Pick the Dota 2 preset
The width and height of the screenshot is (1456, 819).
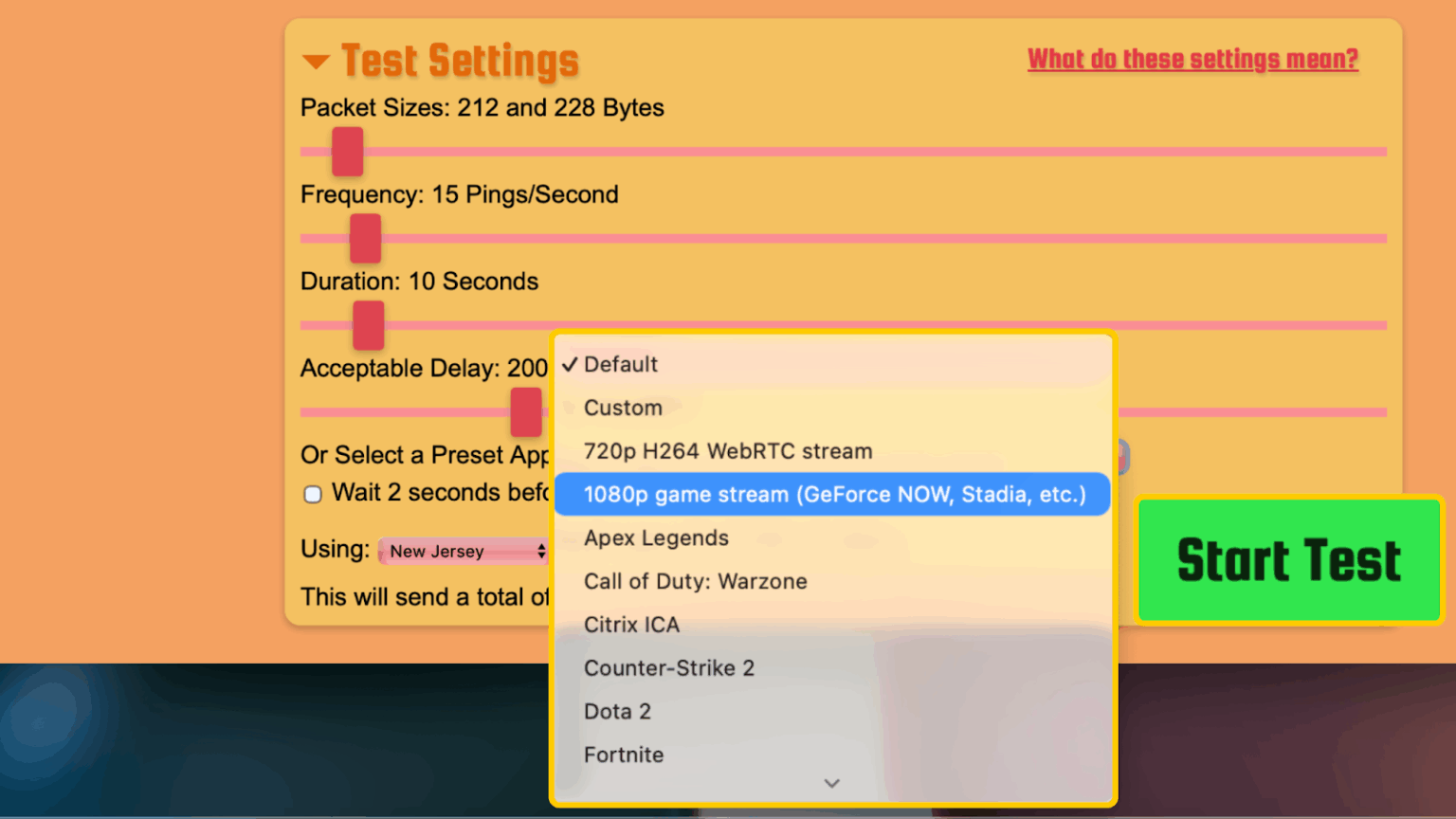[x=617, y=712]
